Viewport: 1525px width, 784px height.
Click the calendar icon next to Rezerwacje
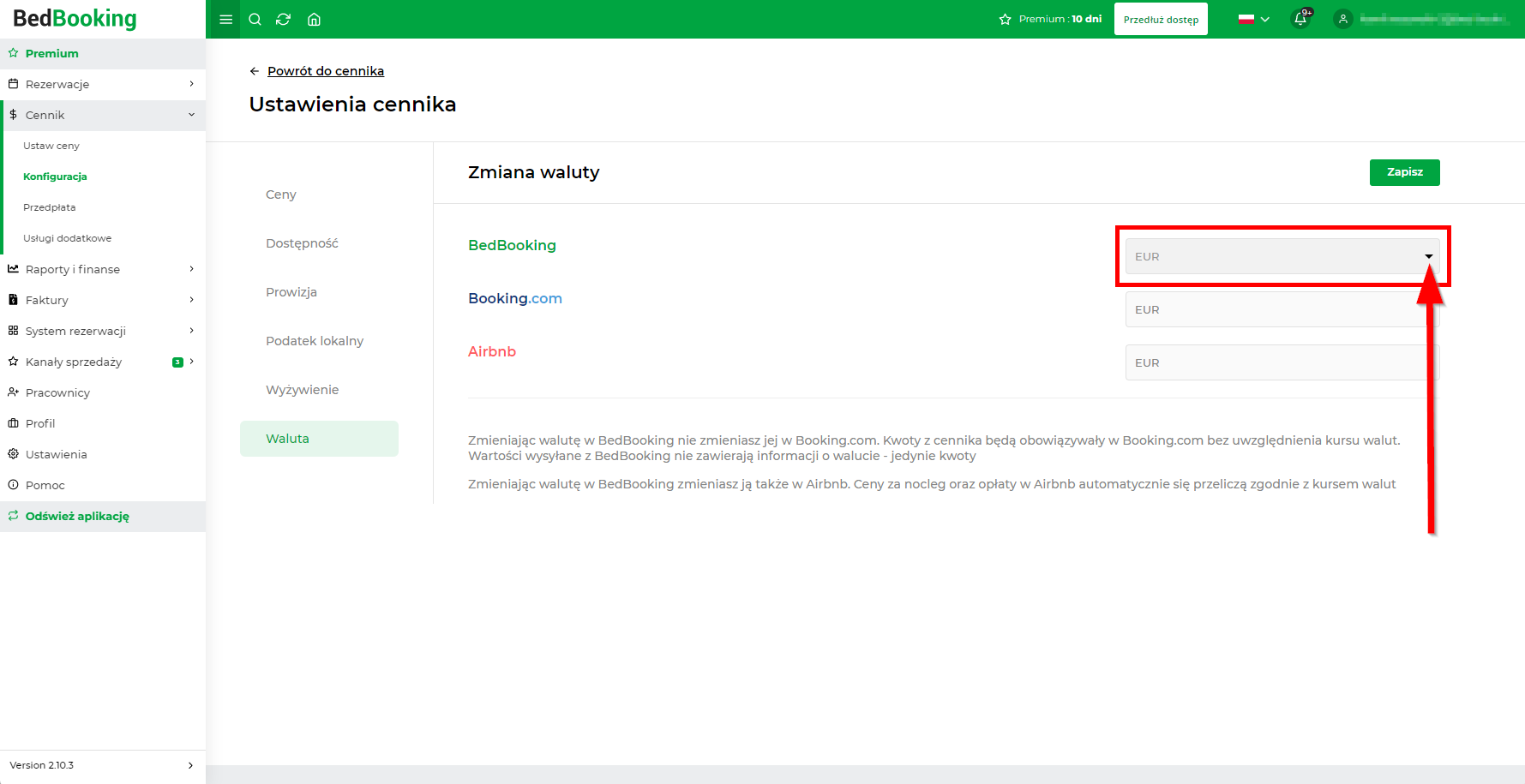[13, 84]
